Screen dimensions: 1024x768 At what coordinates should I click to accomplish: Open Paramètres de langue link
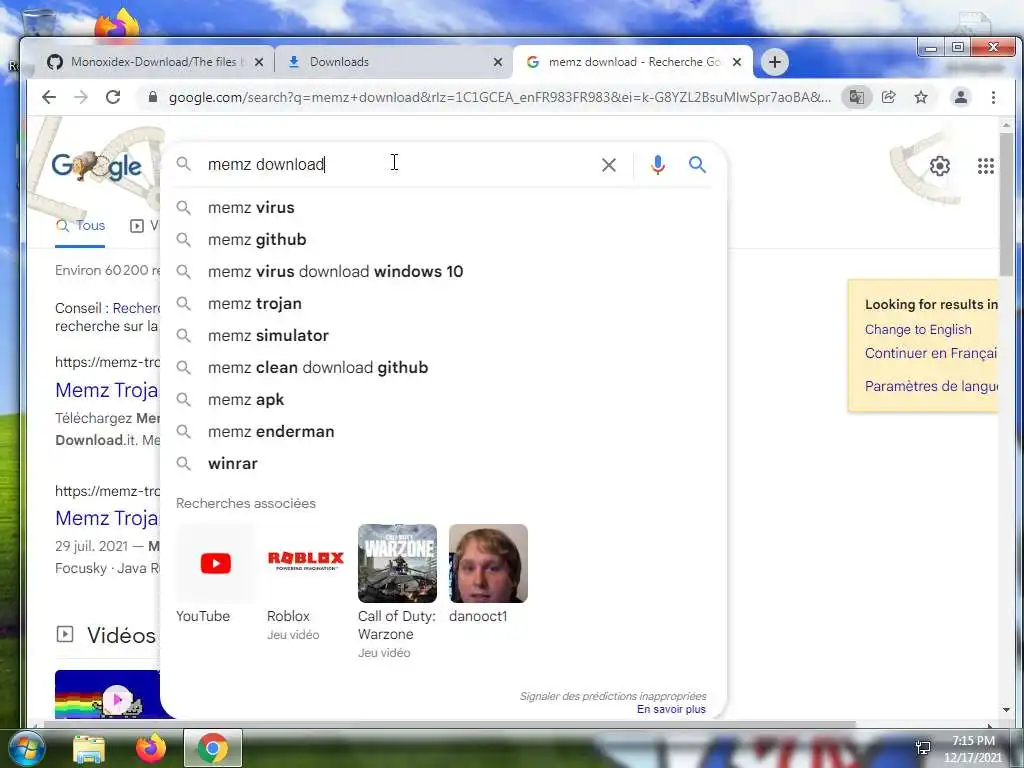point(931,386)
